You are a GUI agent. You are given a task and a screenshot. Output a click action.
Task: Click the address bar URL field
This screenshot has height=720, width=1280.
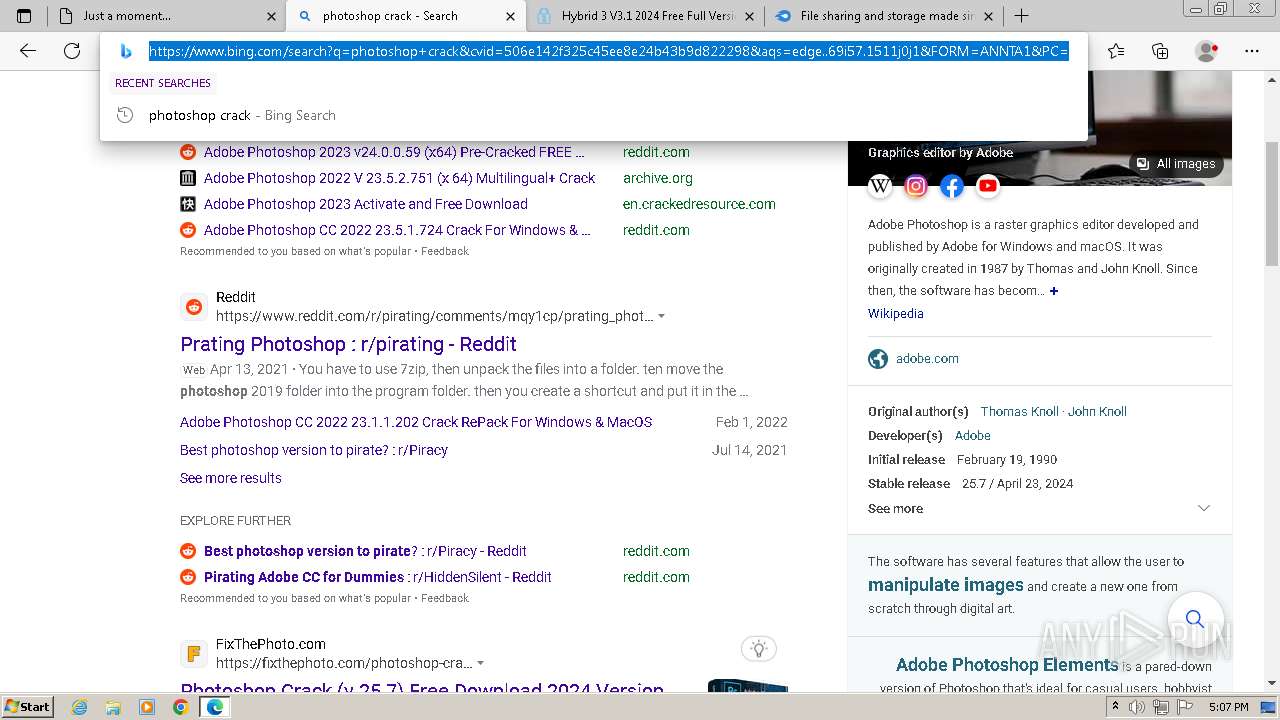(609, 51)
